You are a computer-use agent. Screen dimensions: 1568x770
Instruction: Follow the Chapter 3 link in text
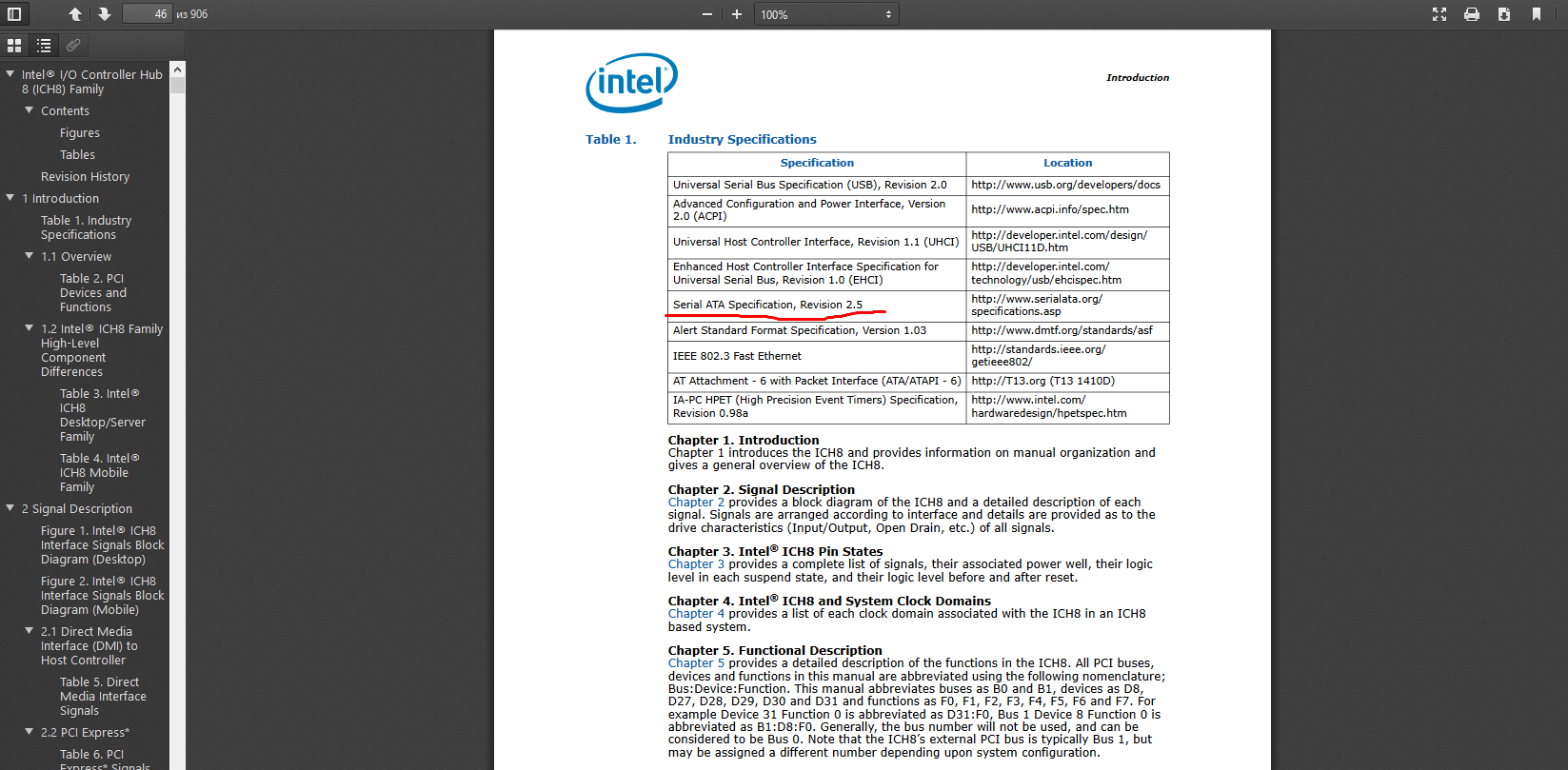[696, 564]
